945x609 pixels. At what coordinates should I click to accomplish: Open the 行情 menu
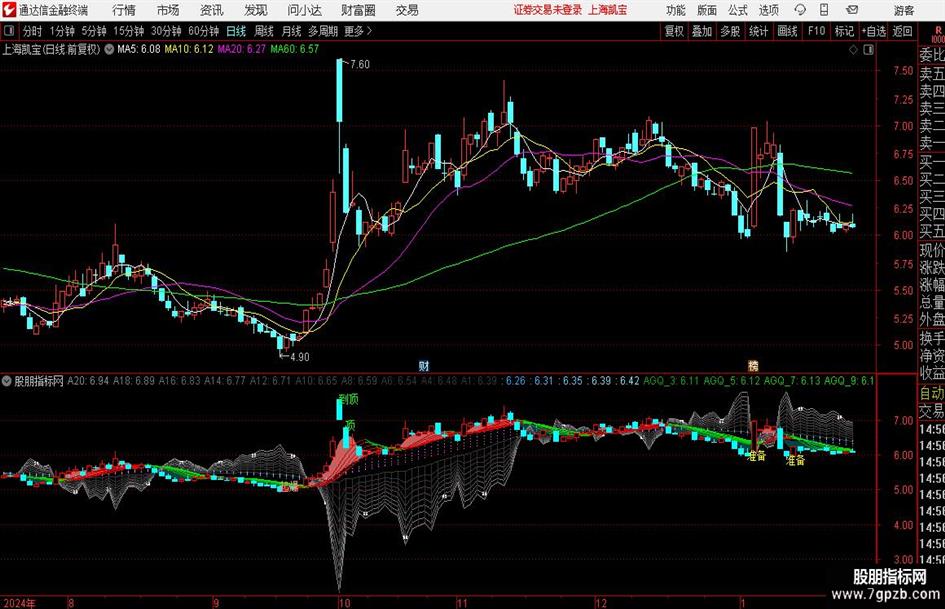124,10
